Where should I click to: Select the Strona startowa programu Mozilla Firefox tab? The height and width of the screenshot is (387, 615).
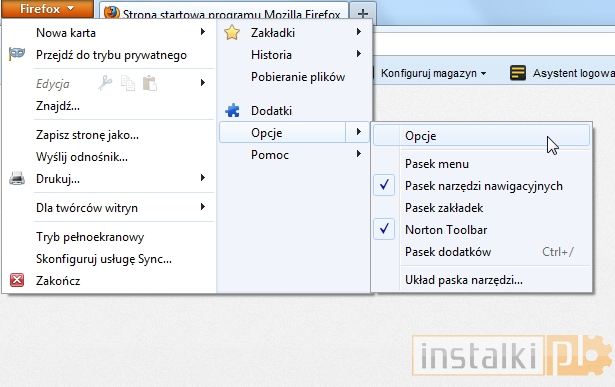click(224, 12)
